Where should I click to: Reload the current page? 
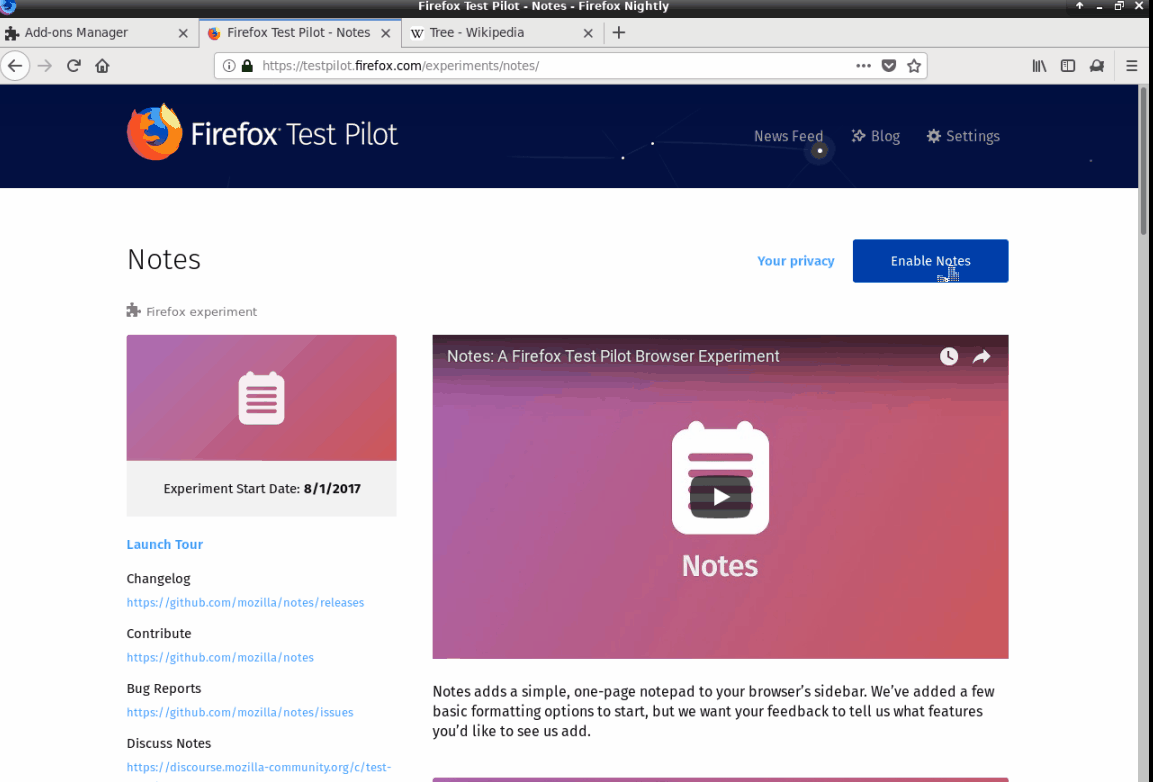(x=73, y=66)
